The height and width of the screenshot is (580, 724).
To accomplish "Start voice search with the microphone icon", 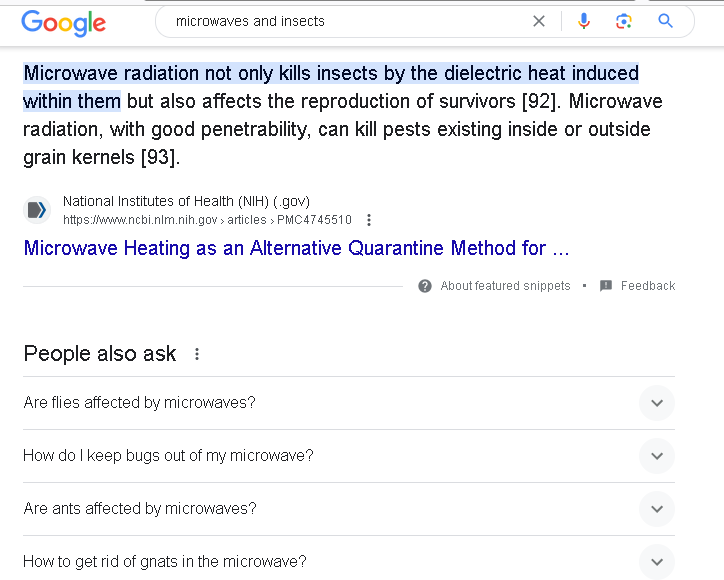I will [x=584, y=21].
